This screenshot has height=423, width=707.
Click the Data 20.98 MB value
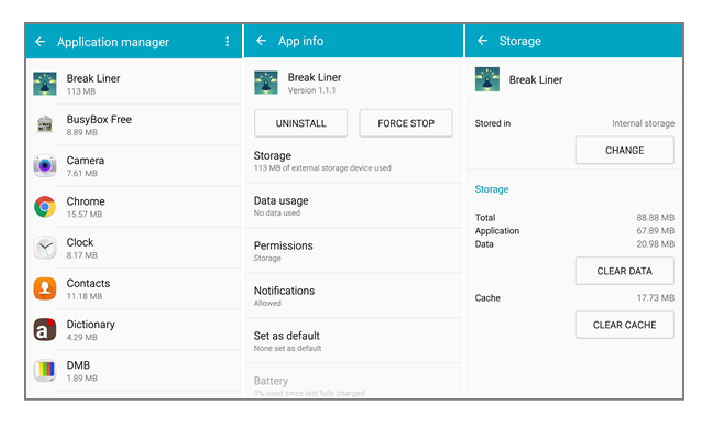point(656,244)
